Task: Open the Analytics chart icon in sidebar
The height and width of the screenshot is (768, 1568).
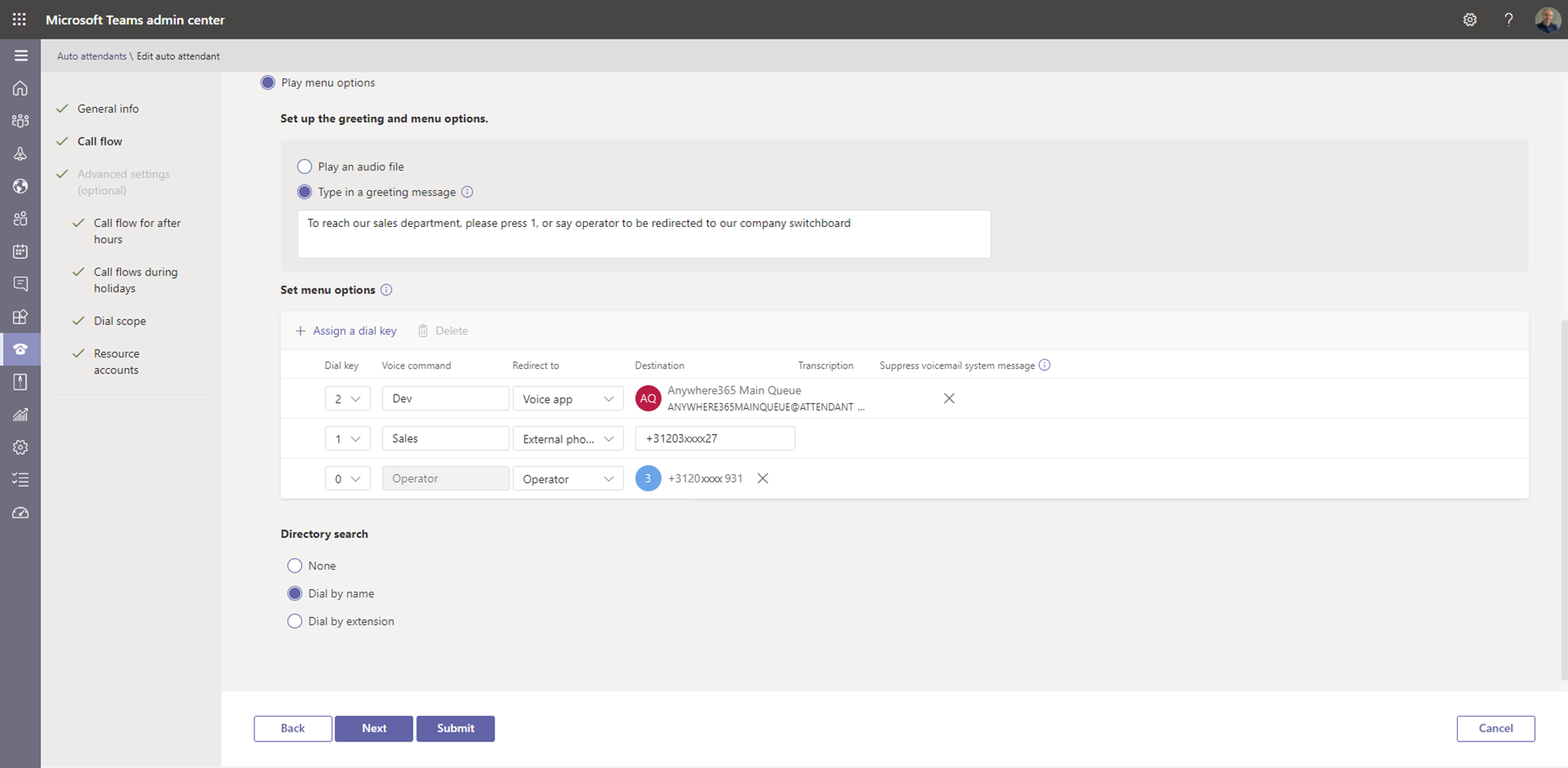Action: [x=20, y=415]
